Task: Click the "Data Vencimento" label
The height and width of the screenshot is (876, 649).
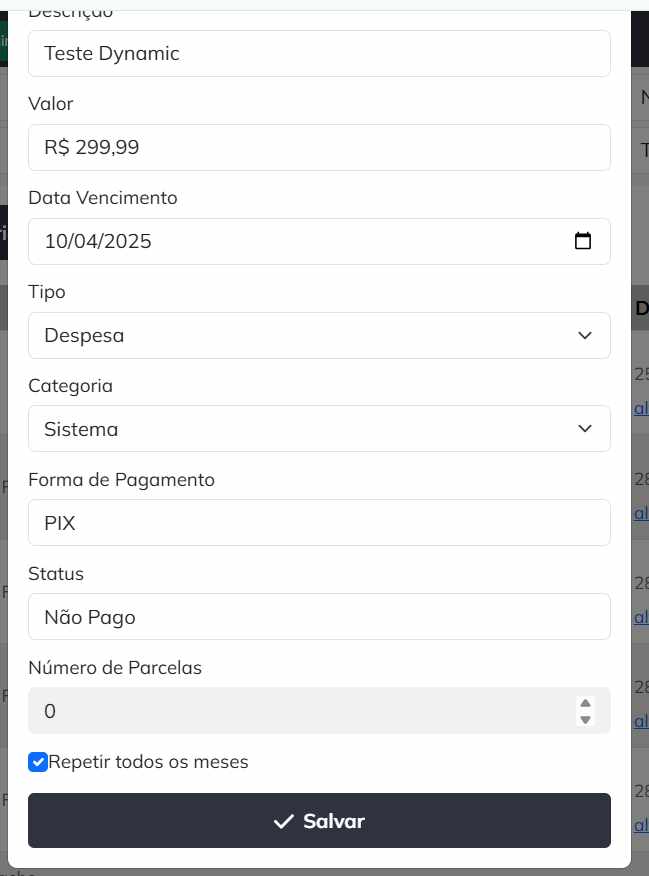Action: tap(103, 198)
